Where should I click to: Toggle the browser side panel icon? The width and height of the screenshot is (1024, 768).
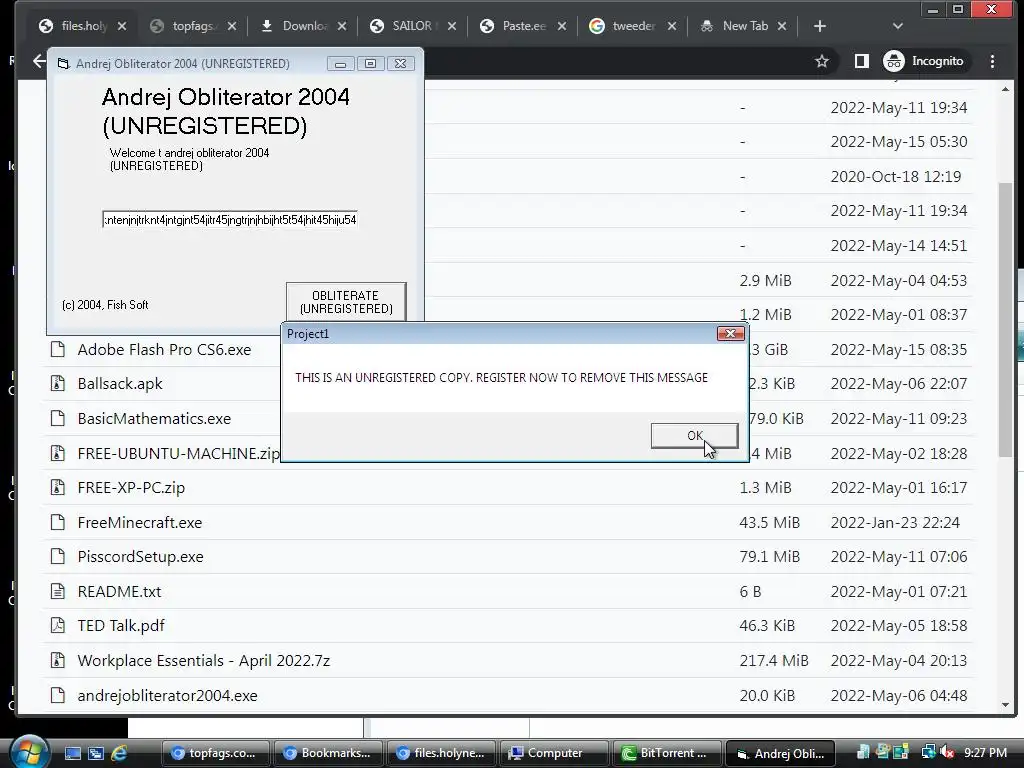coord(861,61)
